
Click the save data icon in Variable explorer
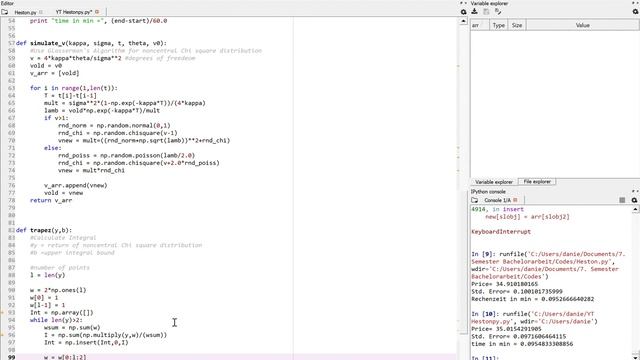click(x=486, y=12)
